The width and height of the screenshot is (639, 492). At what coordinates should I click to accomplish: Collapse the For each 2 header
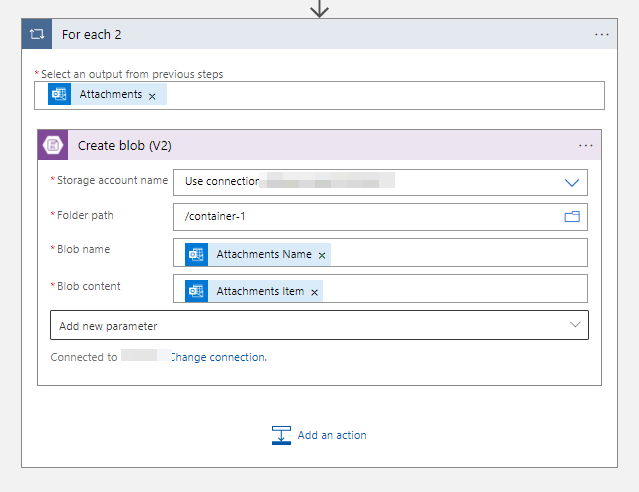300,34
